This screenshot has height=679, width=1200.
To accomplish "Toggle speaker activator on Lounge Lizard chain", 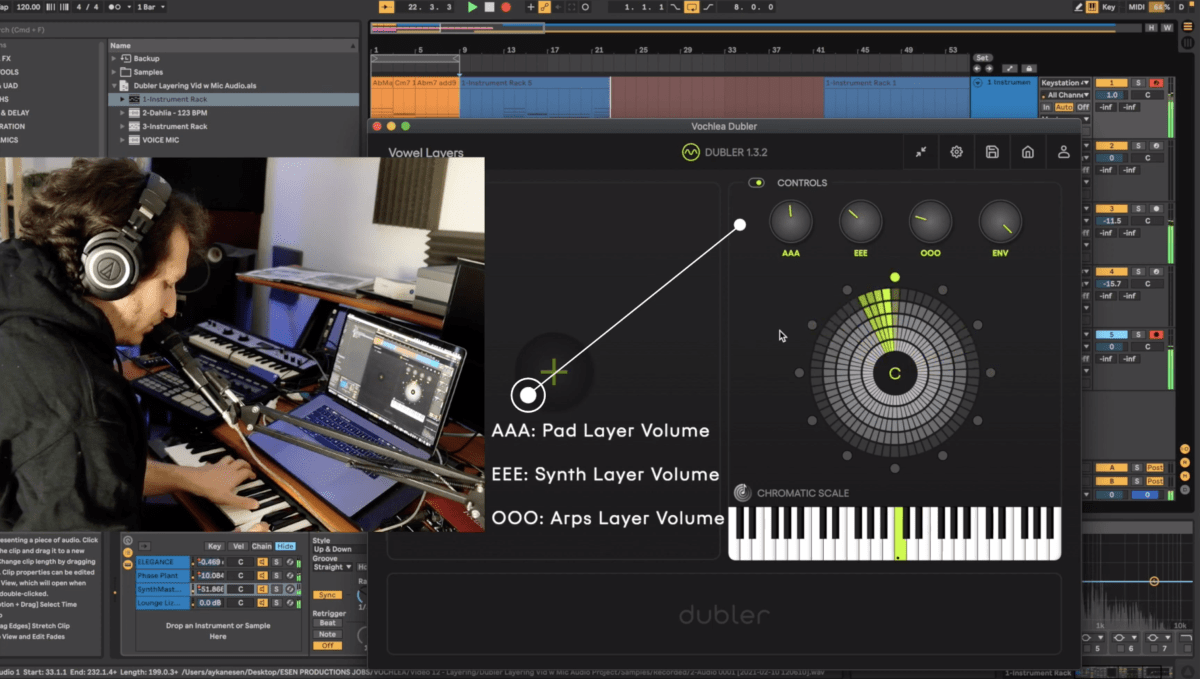I will tap(262, 603).
